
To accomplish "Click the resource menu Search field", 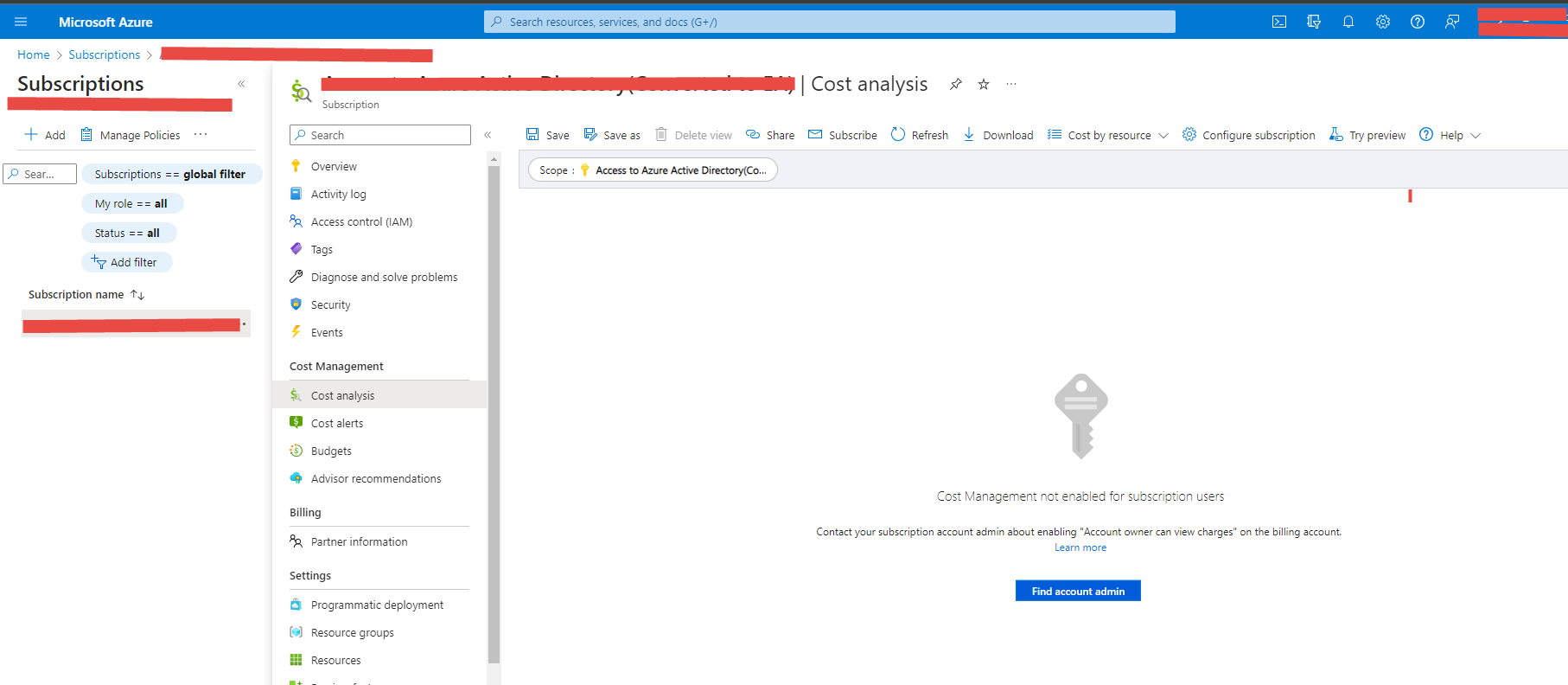I will [x=380, y=135].
